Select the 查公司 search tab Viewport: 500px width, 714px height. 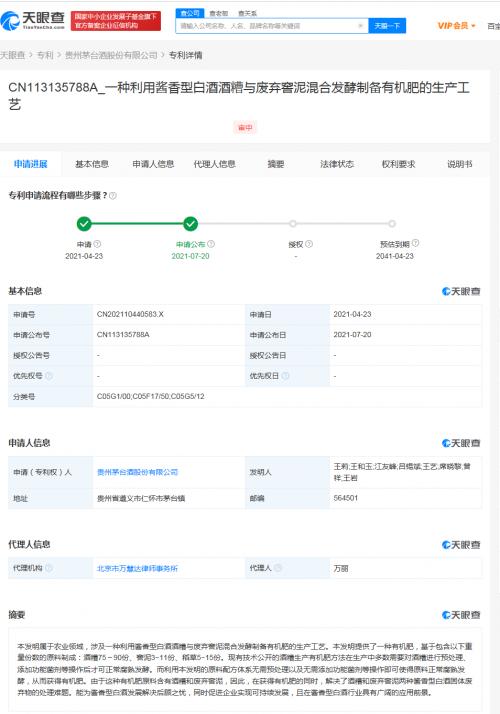(190, 13)
